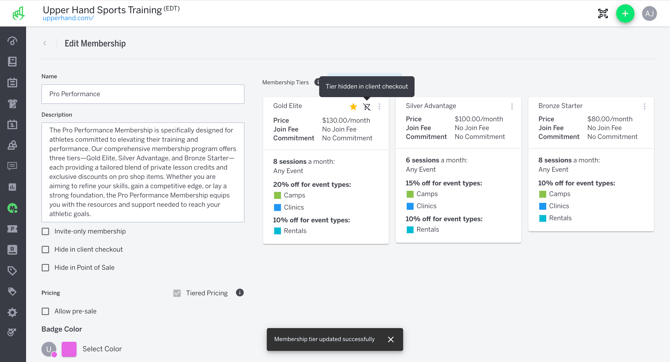Open the green Memberships icon in sidebar

pyautogui.click(x=12, y=208)
